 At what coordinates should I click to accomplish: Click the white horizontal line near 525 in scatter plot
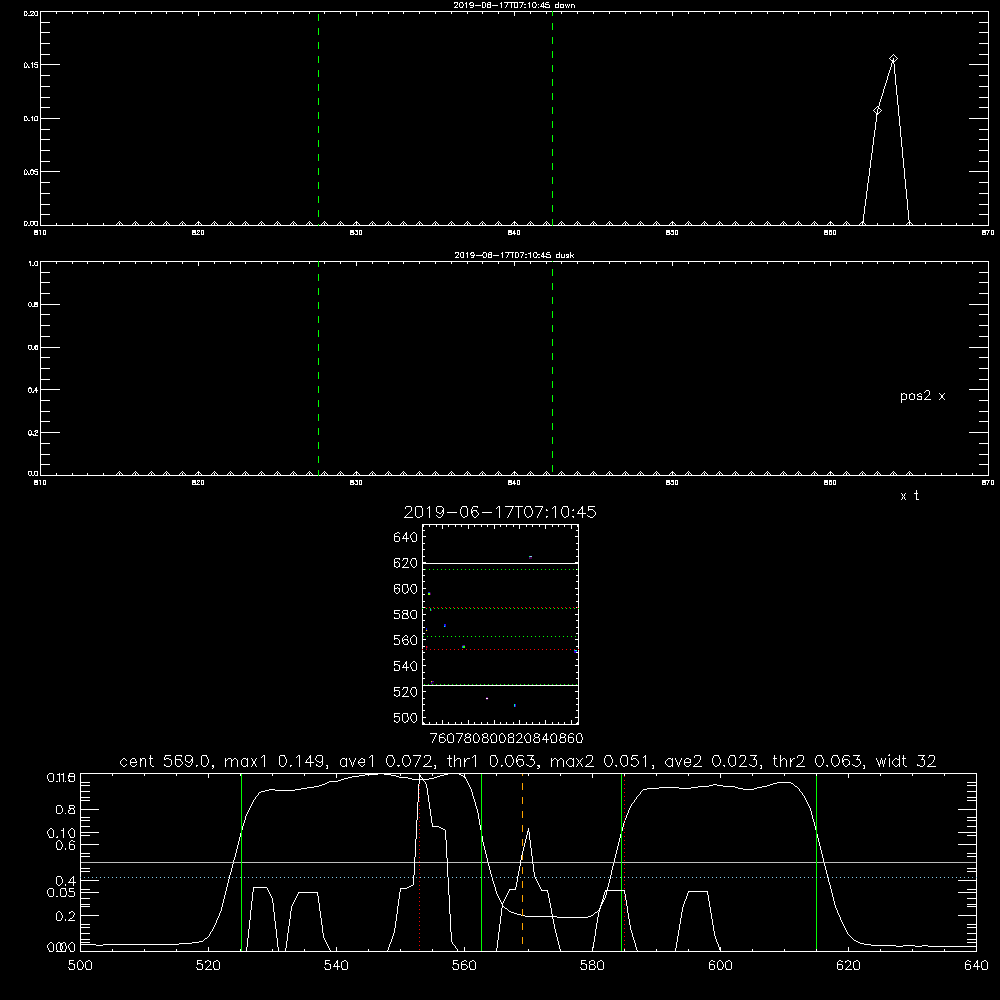tap(500, 686)
